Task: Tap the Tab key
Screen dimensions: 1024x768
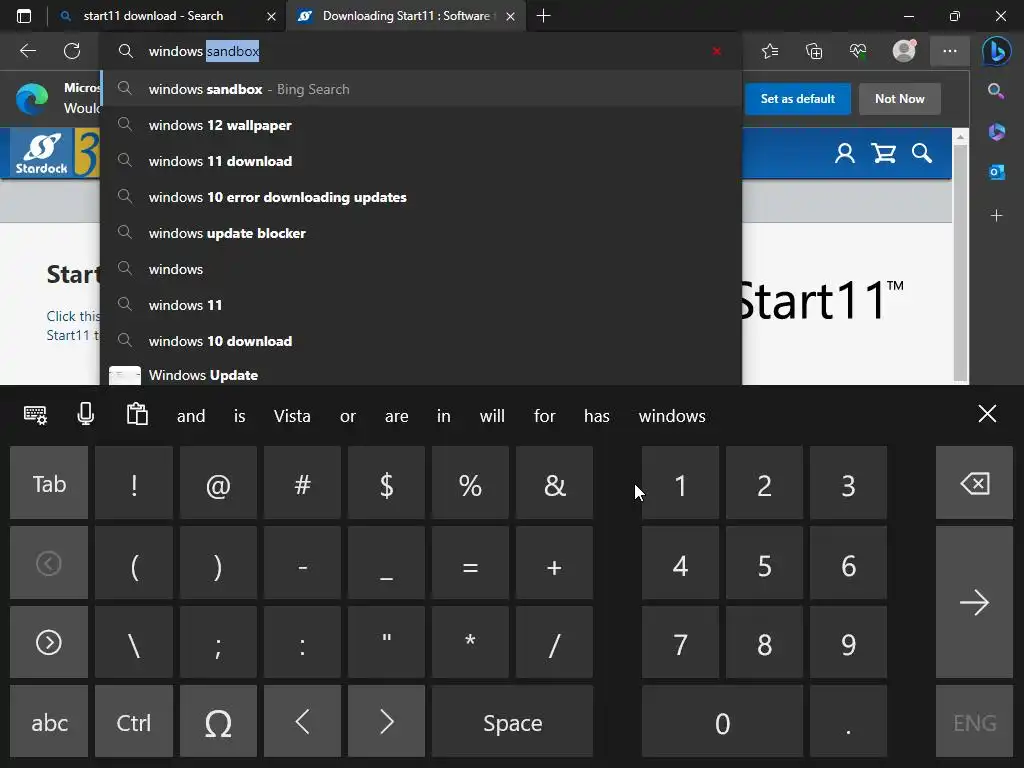Action: 49,483
